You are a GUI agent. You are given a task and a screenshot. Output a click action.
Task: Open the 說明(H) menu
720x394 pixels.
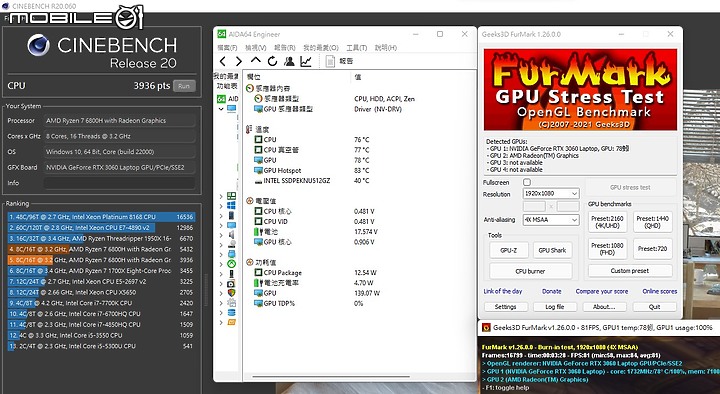(x=385, y=47)
